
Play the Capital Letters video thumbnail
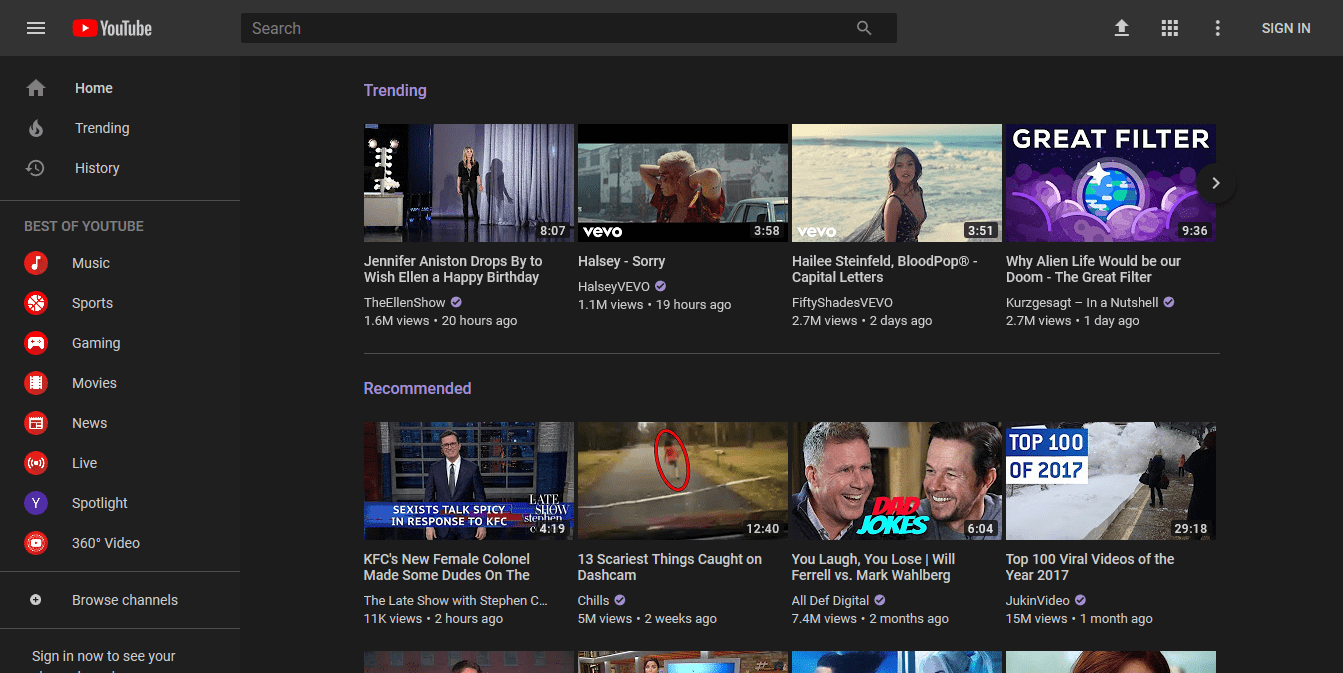[897, 183]
